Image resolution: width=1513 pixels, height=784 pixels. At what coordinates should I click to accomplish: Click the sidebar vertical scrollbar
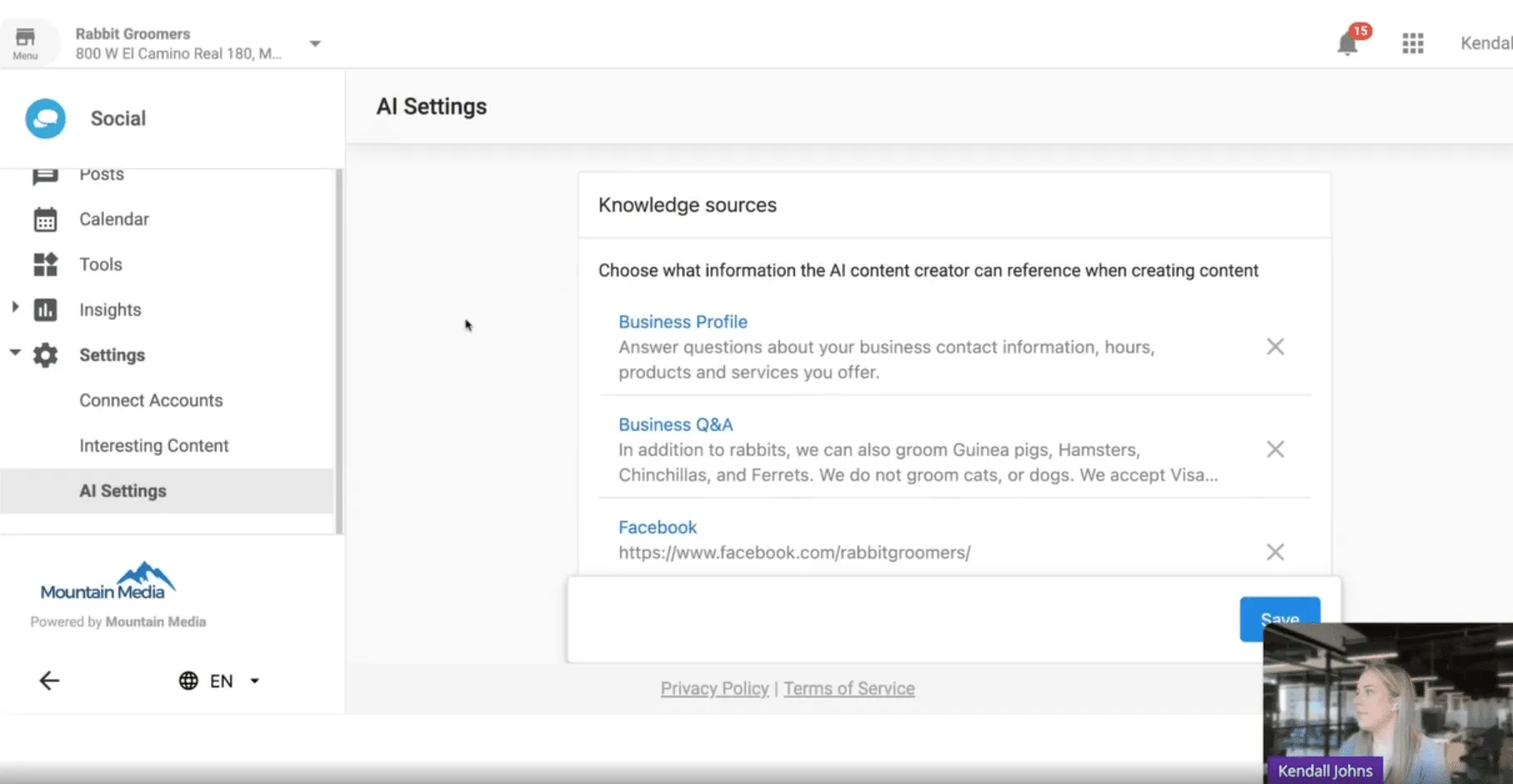[x=338, y=350]
